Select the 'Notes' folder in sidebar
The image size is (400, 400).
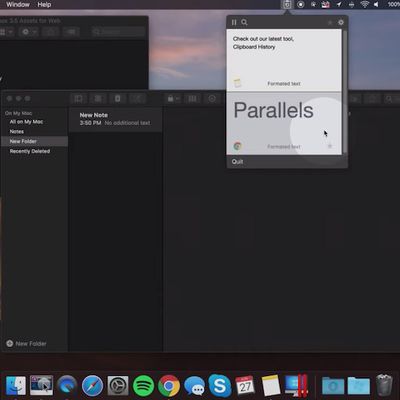[17, 132]
